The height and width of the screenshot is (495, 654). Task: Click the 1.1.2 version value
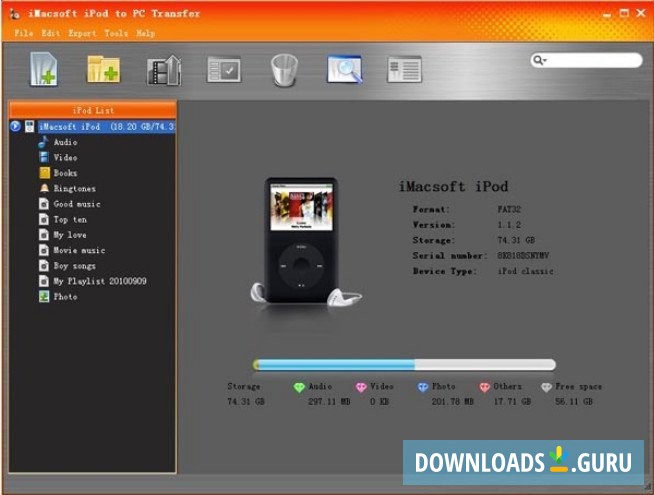tap(509, 224)
